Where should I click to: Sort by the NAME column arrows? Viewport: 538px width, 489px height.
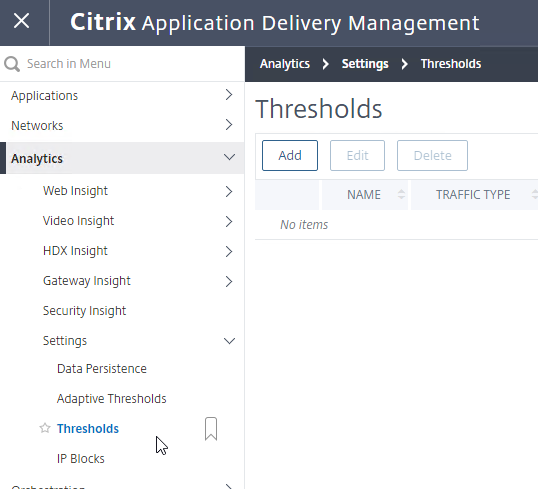tap(401, 195)
